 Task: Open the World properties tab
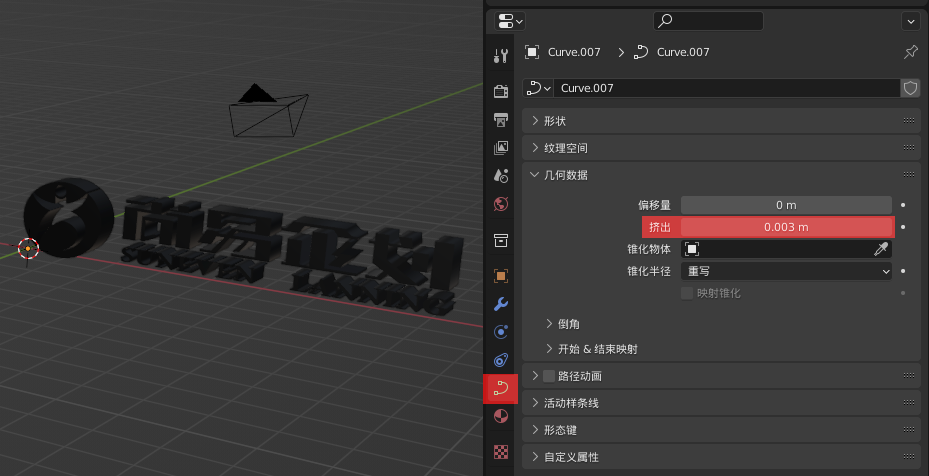click(x=501, y=204)
